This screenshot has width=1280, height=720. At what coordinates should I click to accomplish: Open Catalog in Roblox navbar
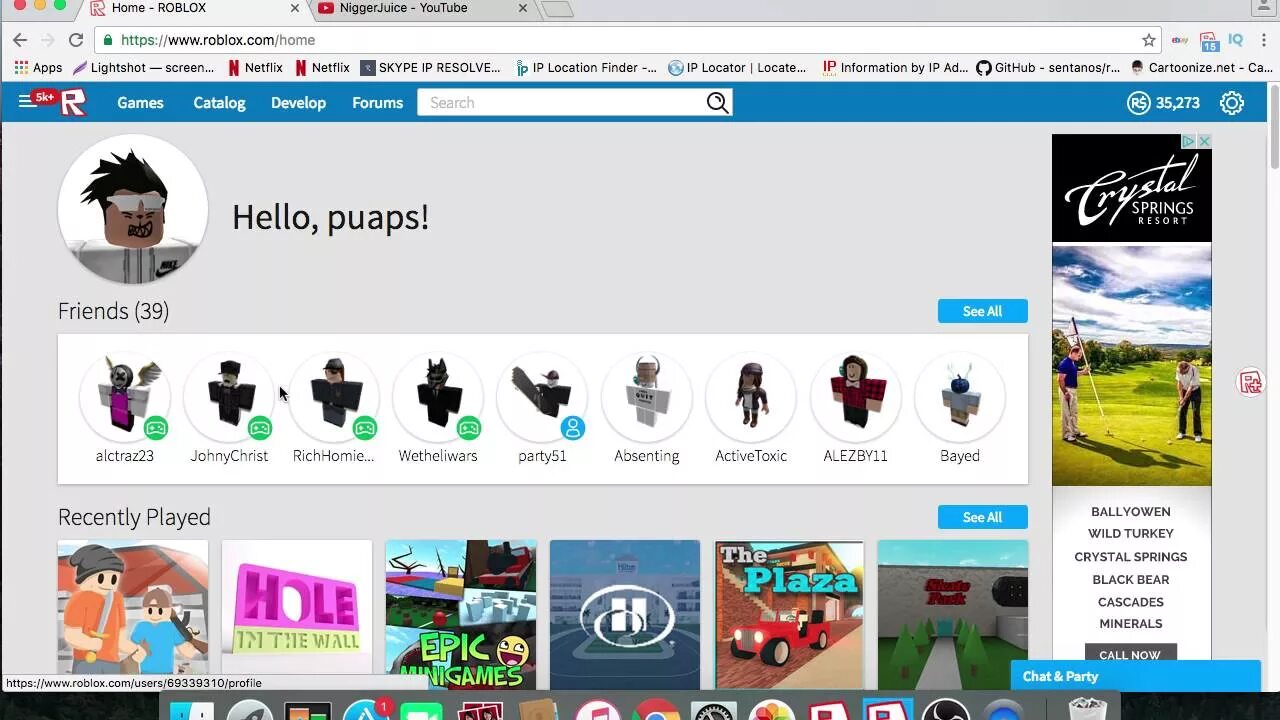pyautogui.click(x=219, y=103)
